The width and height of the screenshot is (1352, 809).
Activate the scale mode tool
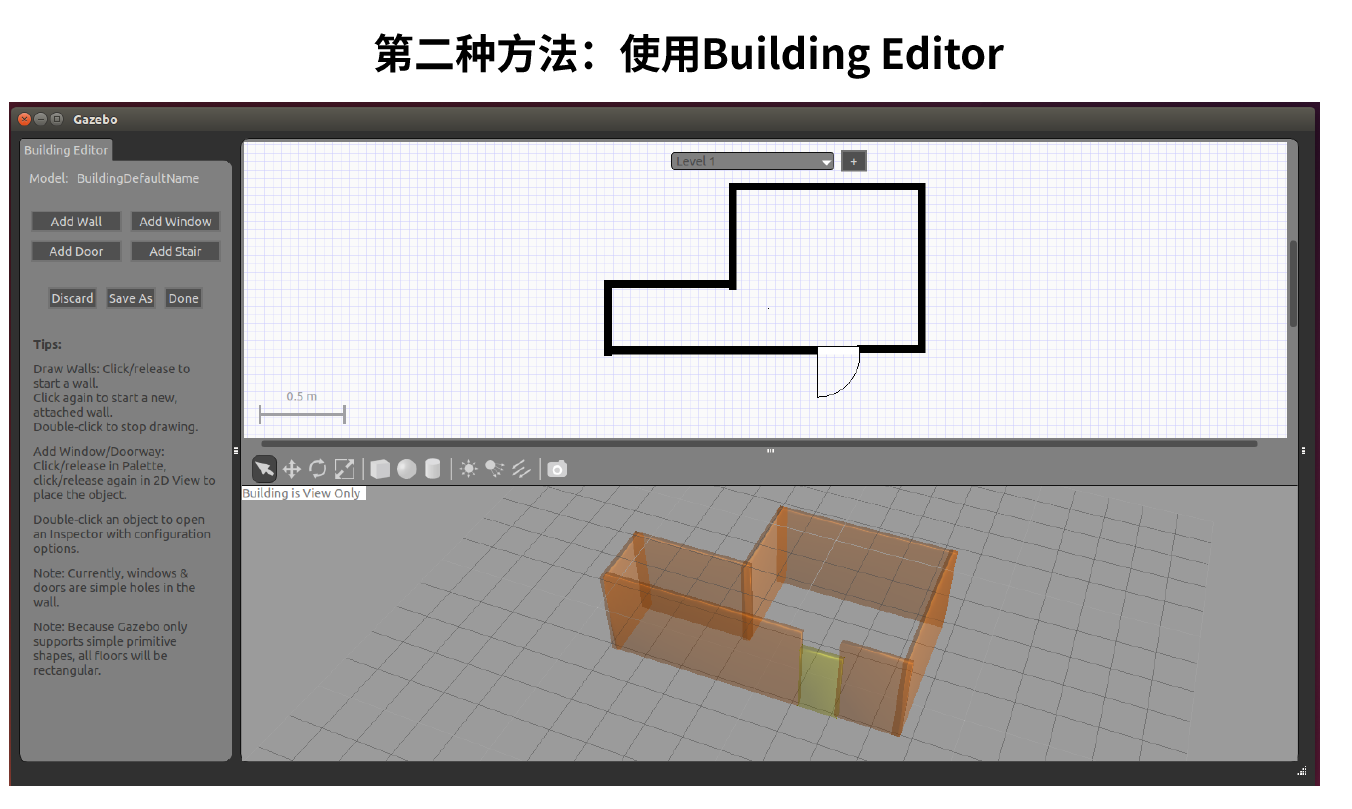point(346,468)
